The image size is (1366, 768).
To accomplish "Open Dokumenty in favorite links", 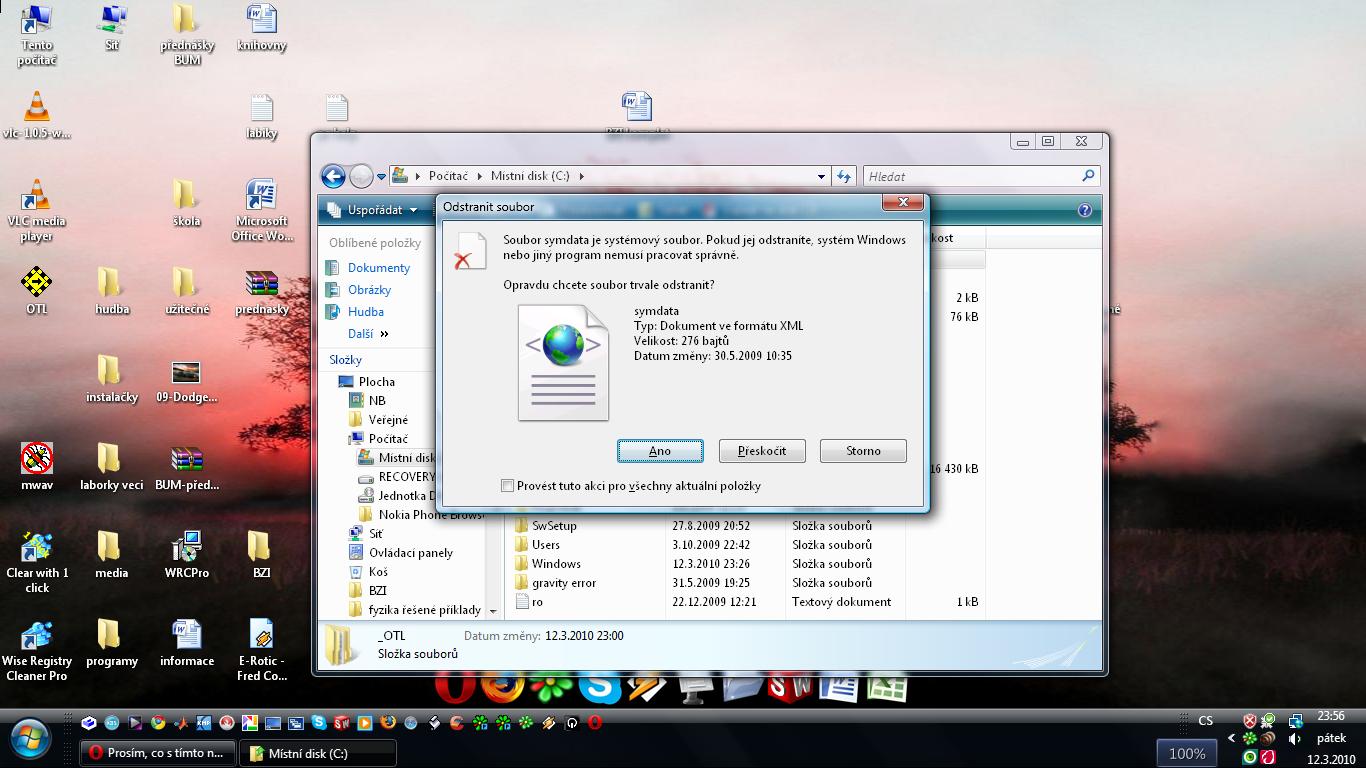I will pos(378,268).
